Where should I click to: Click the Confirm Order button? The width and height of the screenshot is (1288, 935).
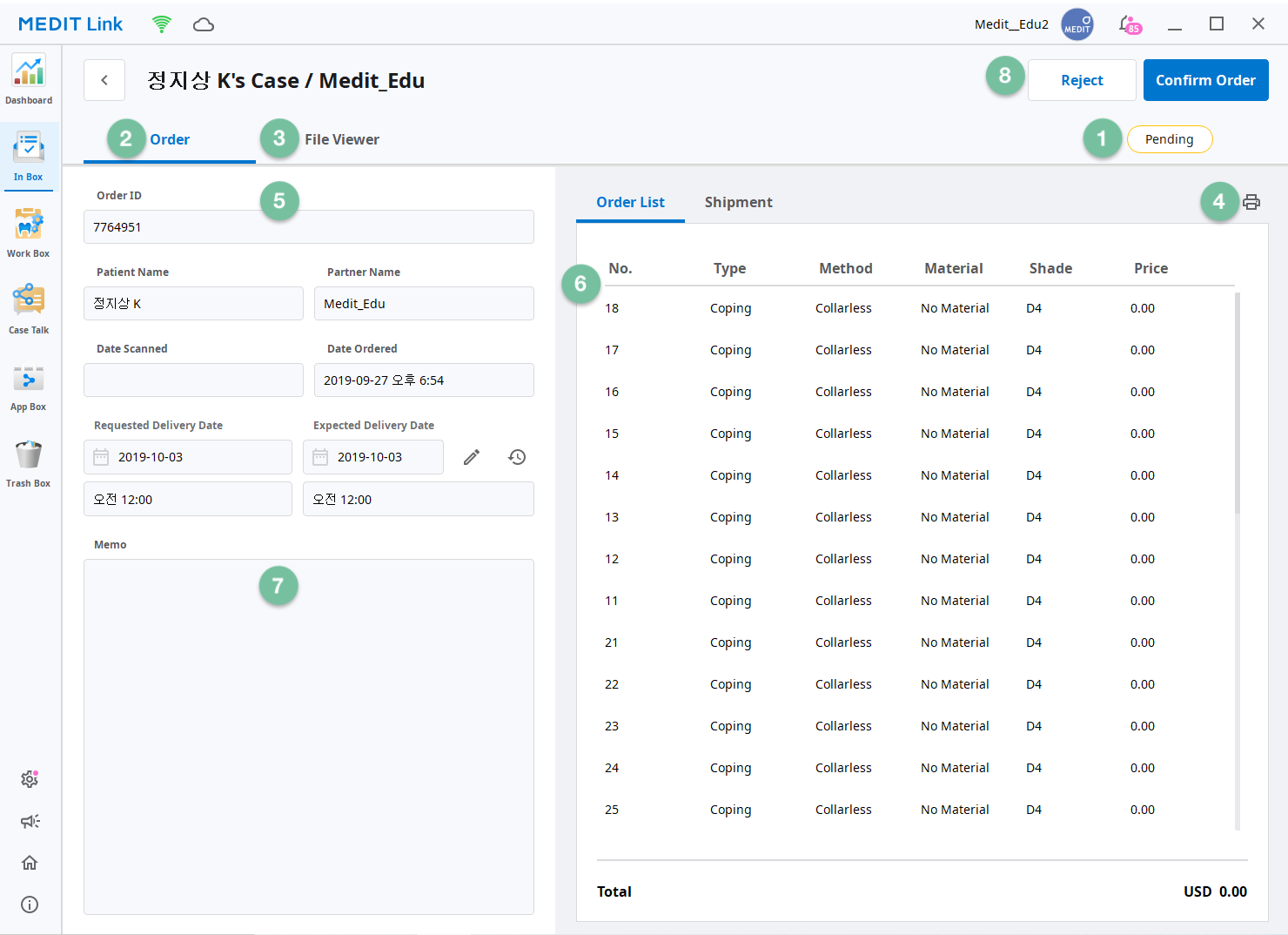coord(1205,80)
